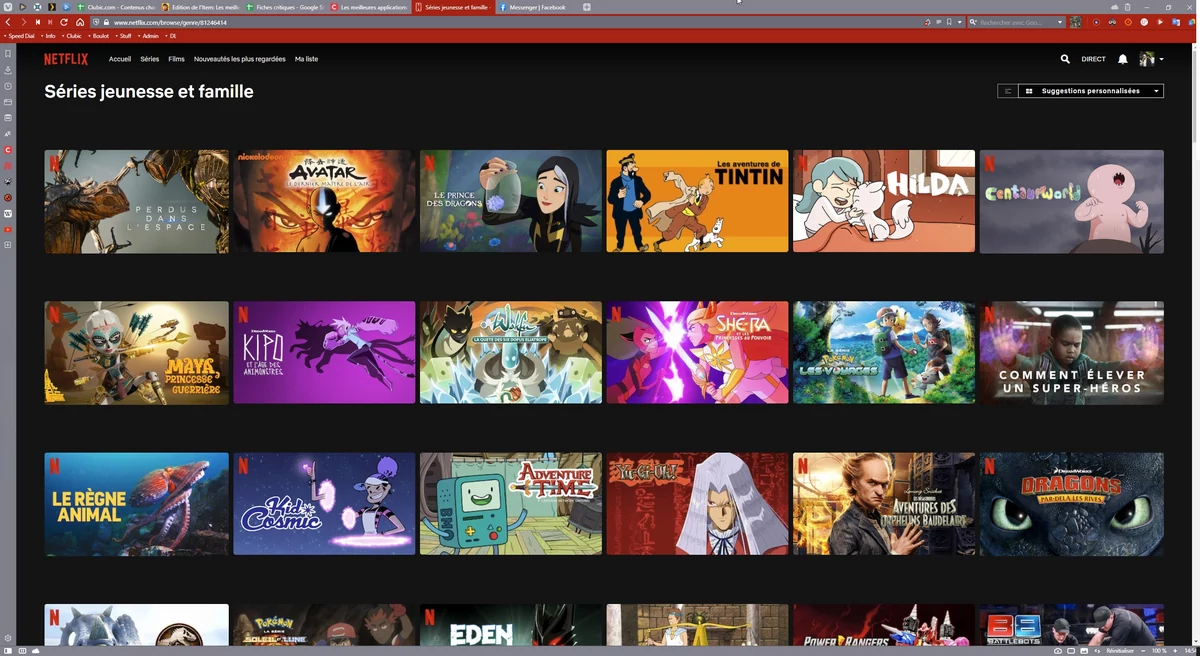Open the Séries menu item
This screenshot has width=1200, height=656.
[x=149, y=59]
